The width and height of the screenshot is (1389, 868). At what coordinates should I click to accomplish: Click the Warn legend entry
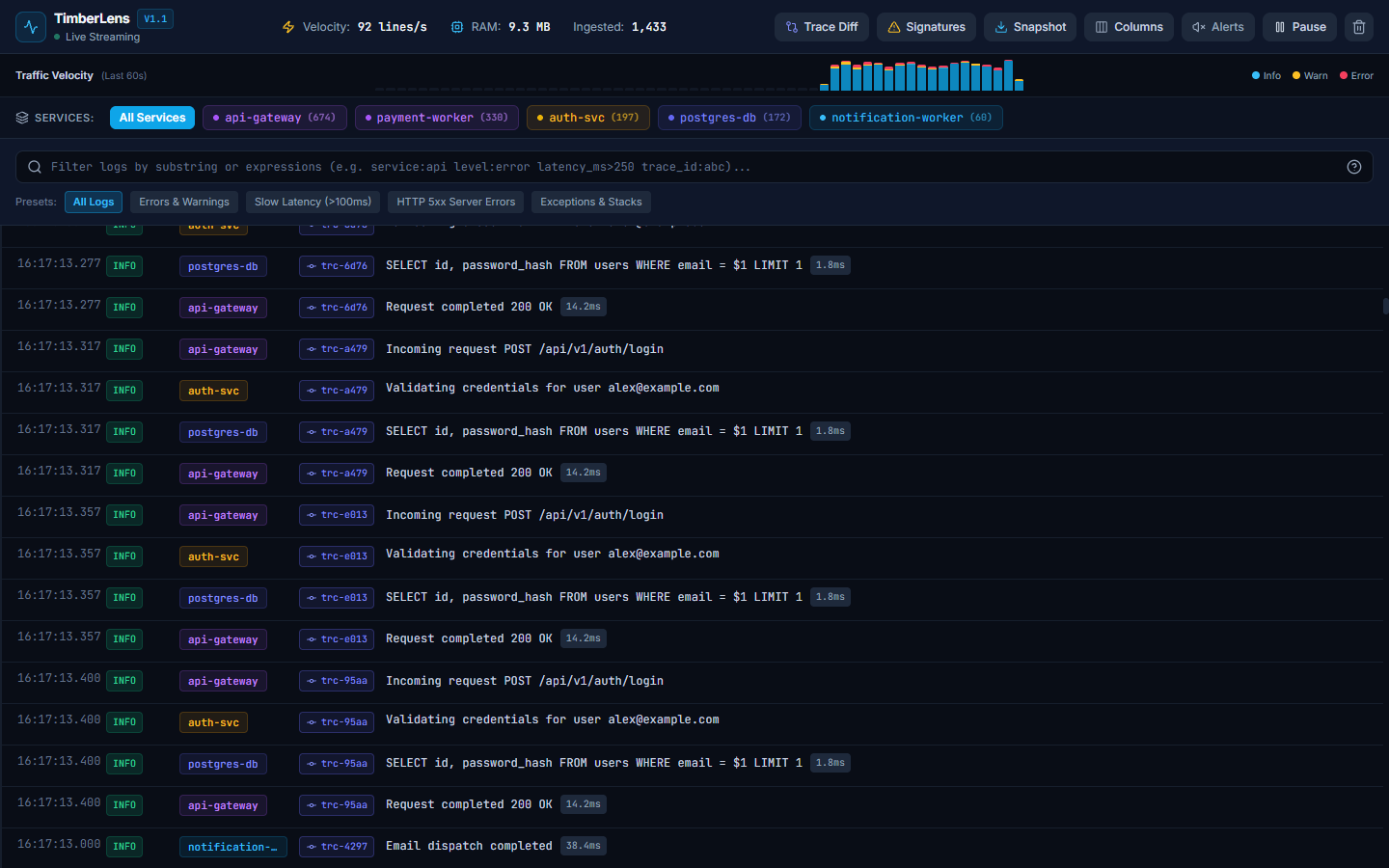[1310, 75]
